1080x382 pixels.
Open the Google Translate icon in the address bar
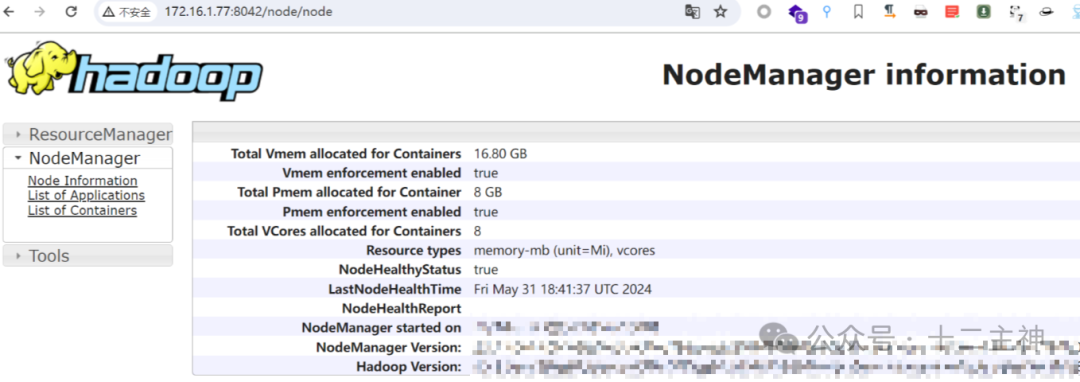692,12
